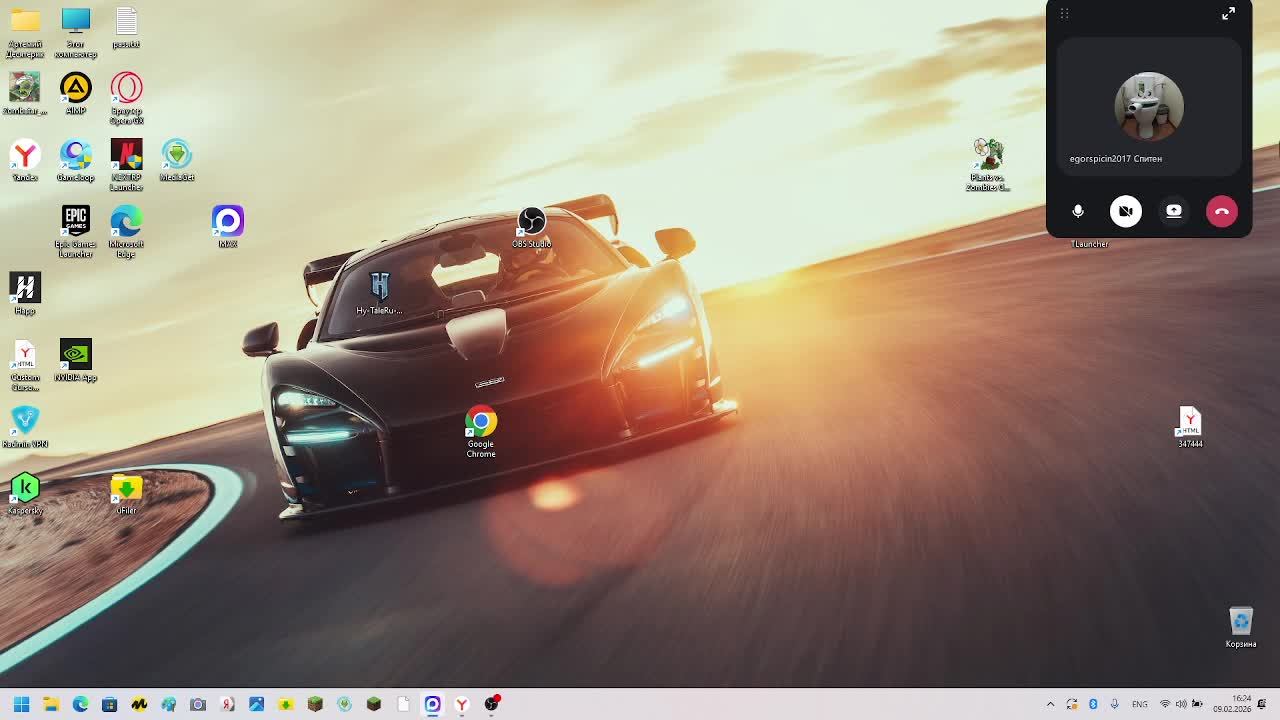Toggle the camera in the call widget
Image resolution: width=1280 pixels, height=720 pixels.
pyautogui.click(x=1126, y=211)
